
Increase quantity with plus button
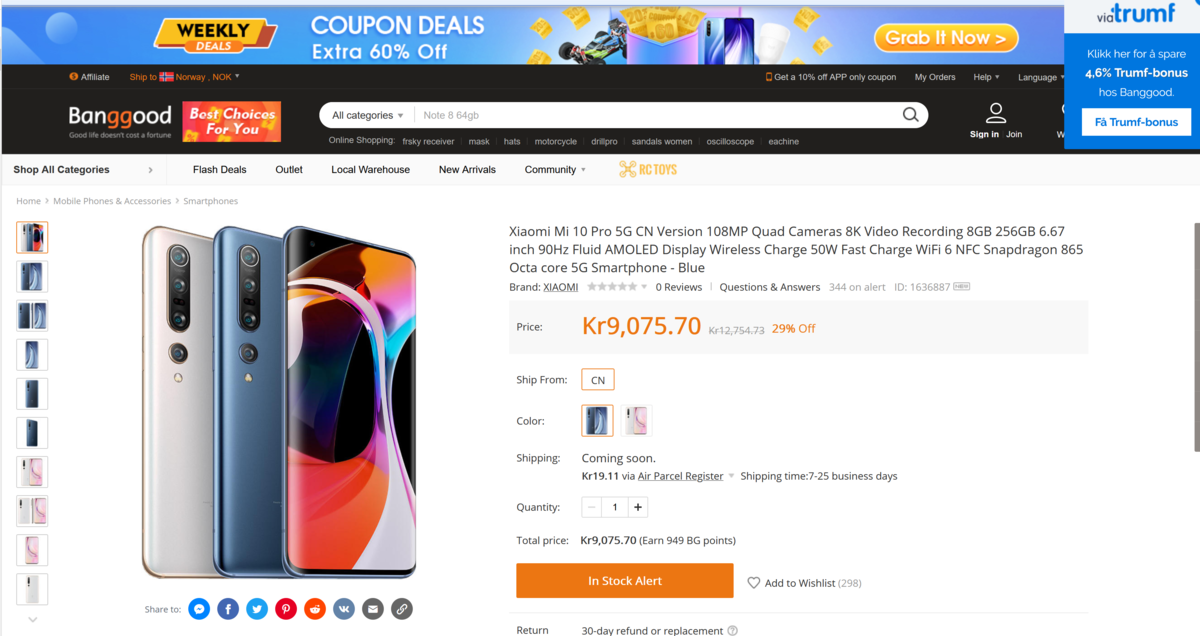tap(638, 507)
